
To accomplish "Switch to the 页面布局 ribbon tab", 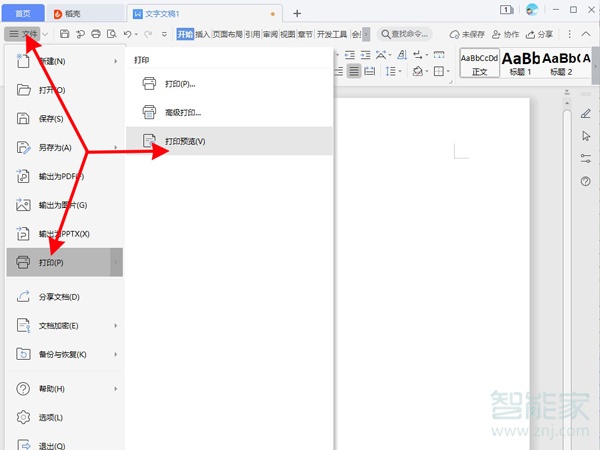I will pos(228,34).
